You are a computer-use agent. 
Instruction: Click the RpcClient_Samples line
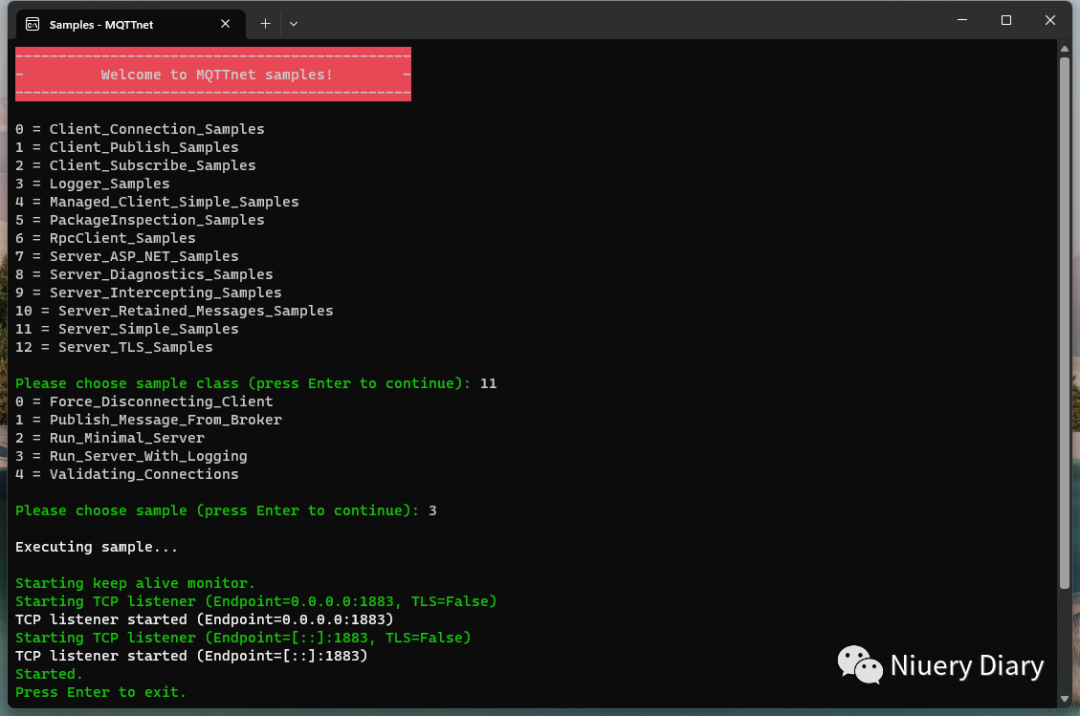point(105,238)
